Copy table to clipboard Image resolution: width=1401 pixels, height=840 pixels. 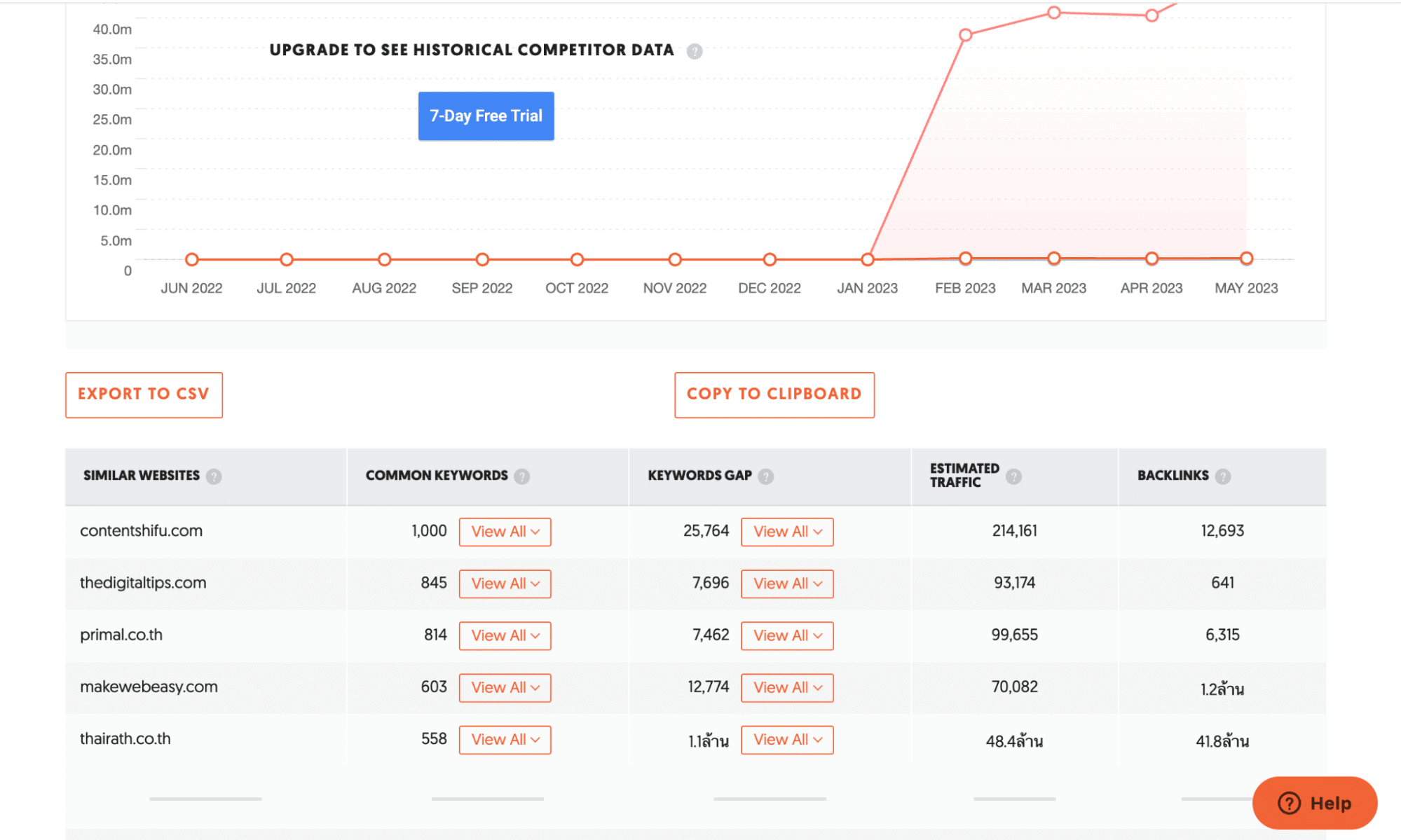point(774,394)
